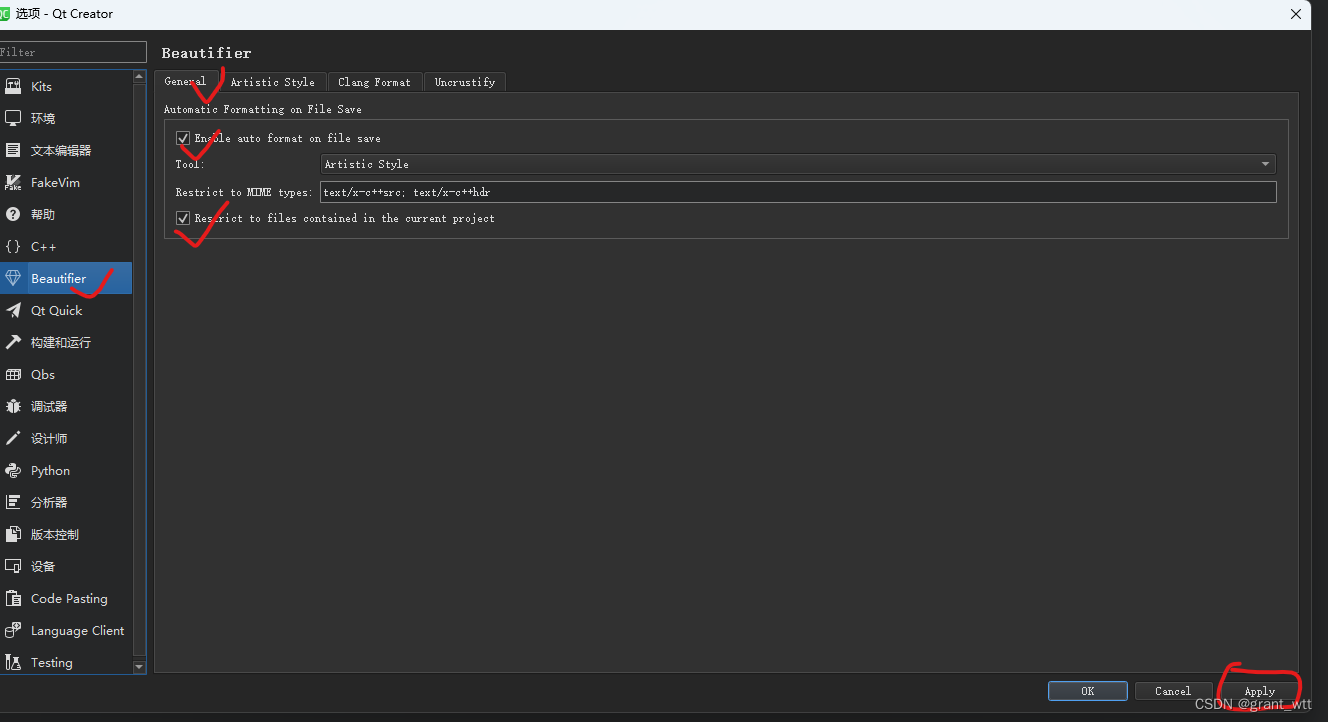Toggle Restrict to files in current project
Screen dimensions: 1328x722
[183, 218]
